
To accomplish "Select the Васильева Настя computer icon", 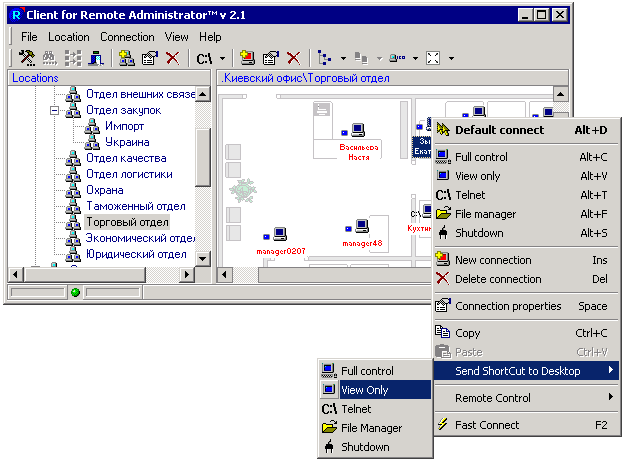I will pyautogui.click(x=358, y=130).
